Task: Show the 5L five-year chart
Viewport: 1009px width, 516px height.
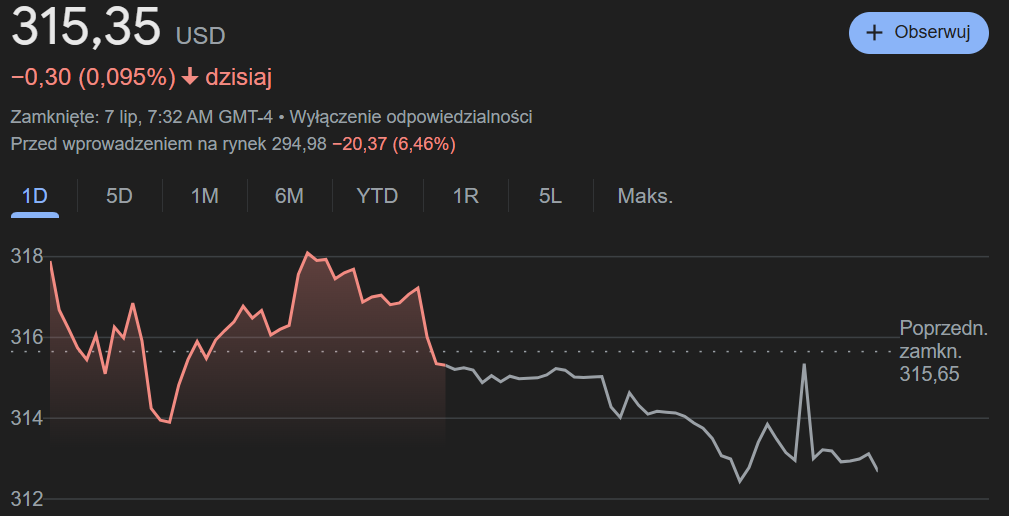Action: [550, 196]
